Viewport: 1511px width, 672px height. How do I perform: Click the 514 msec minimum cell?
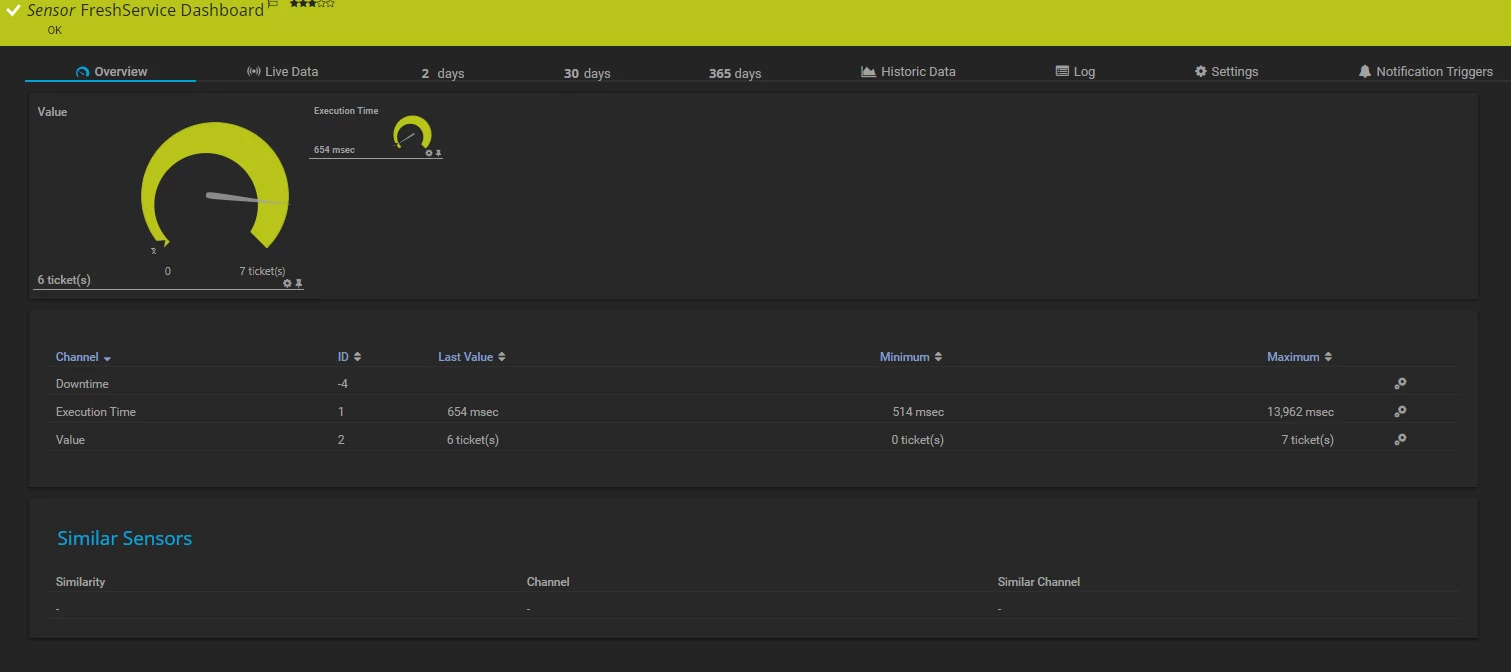(x=918, y=412)
